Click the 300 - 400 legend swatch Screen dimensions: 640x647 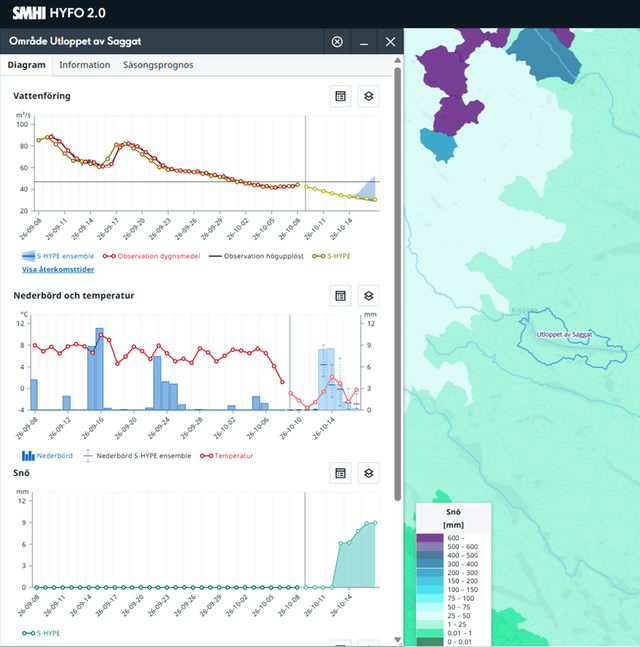pos(430,564)
